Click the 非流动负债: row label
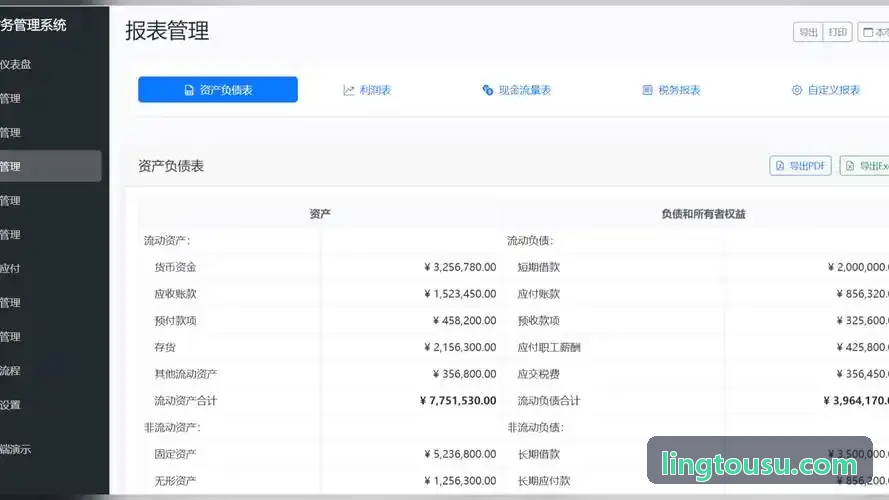The image size is (889, 500). coord(535,427)
